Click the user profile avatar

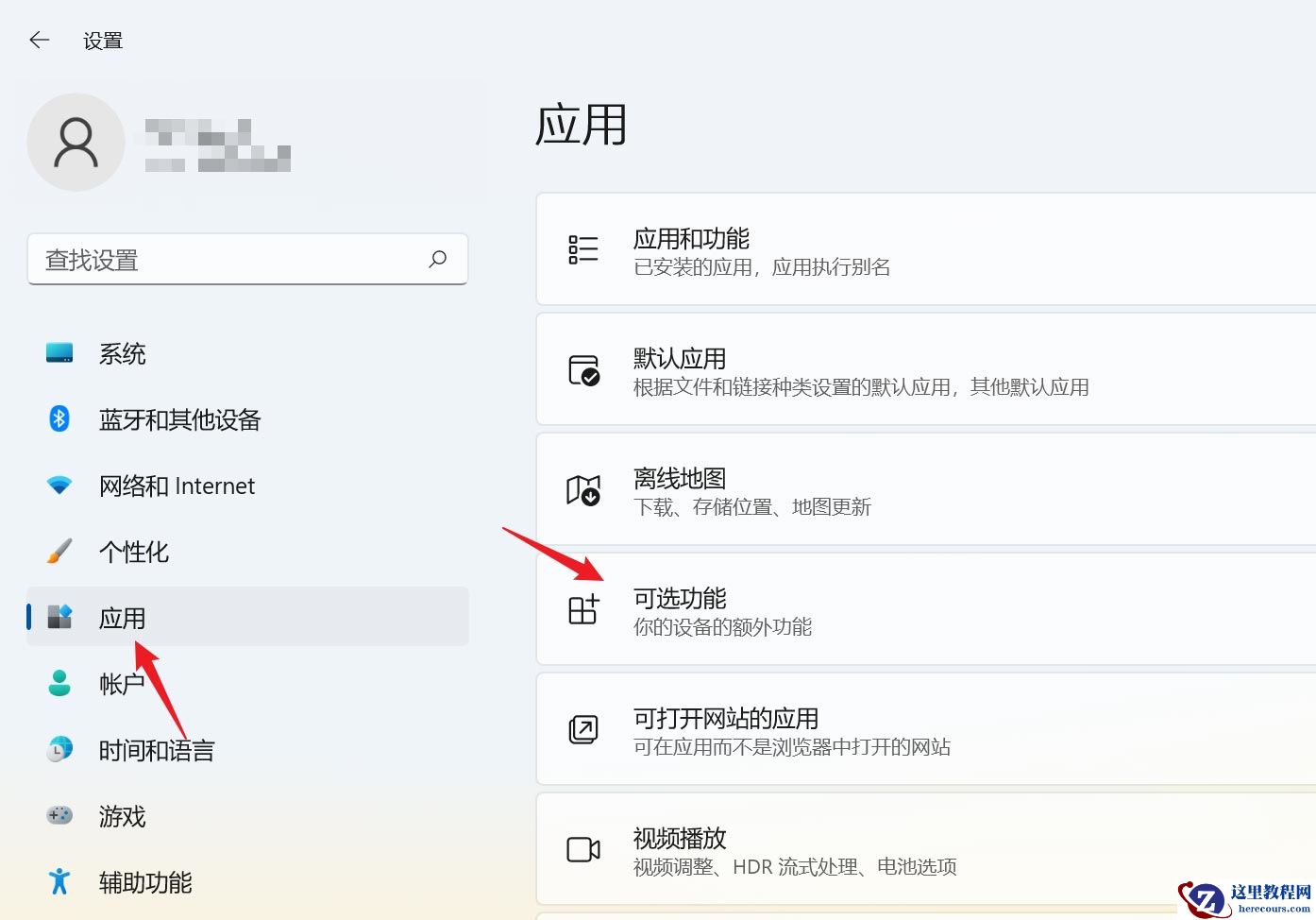pos(76,142)
